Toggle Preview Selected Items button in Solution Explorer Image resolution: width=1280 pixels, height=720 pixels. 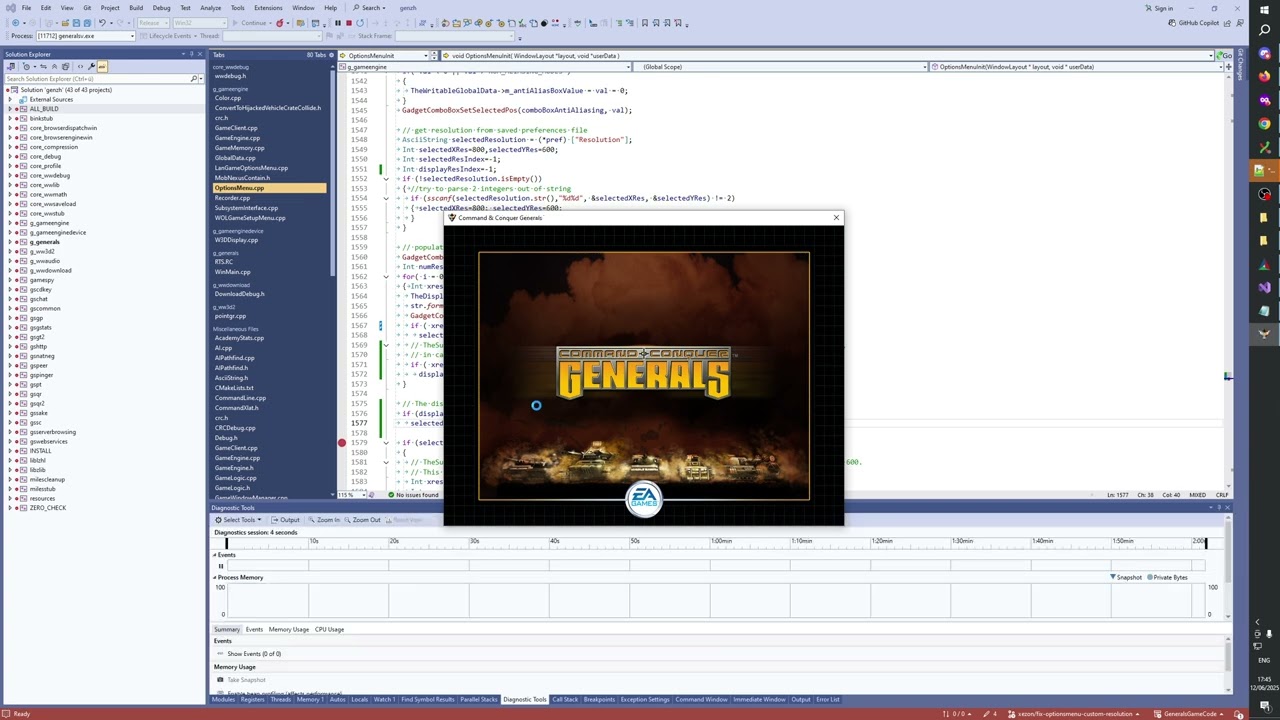(101, 66)
